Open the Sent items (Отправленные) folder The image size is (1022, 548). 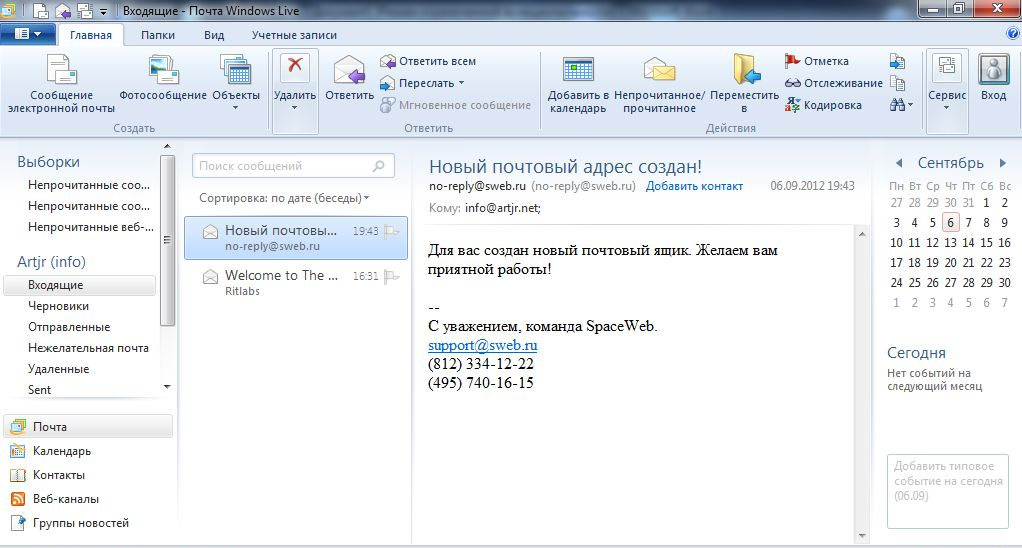(x=69, y=327)
